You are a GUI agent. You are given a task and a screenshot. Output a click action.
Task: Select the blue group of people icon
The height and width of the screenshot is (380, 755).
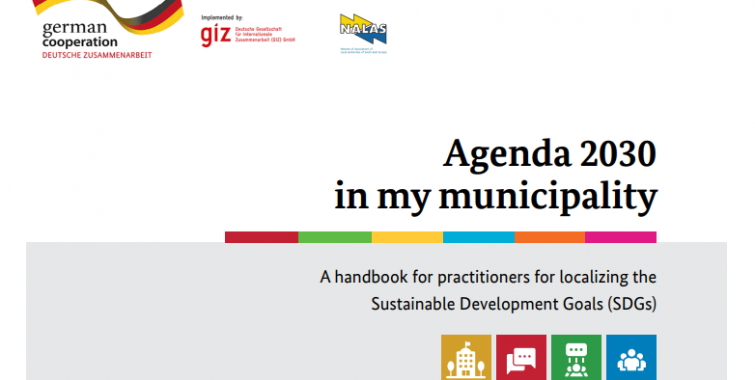pyautogui.click(x=631, y=357)
